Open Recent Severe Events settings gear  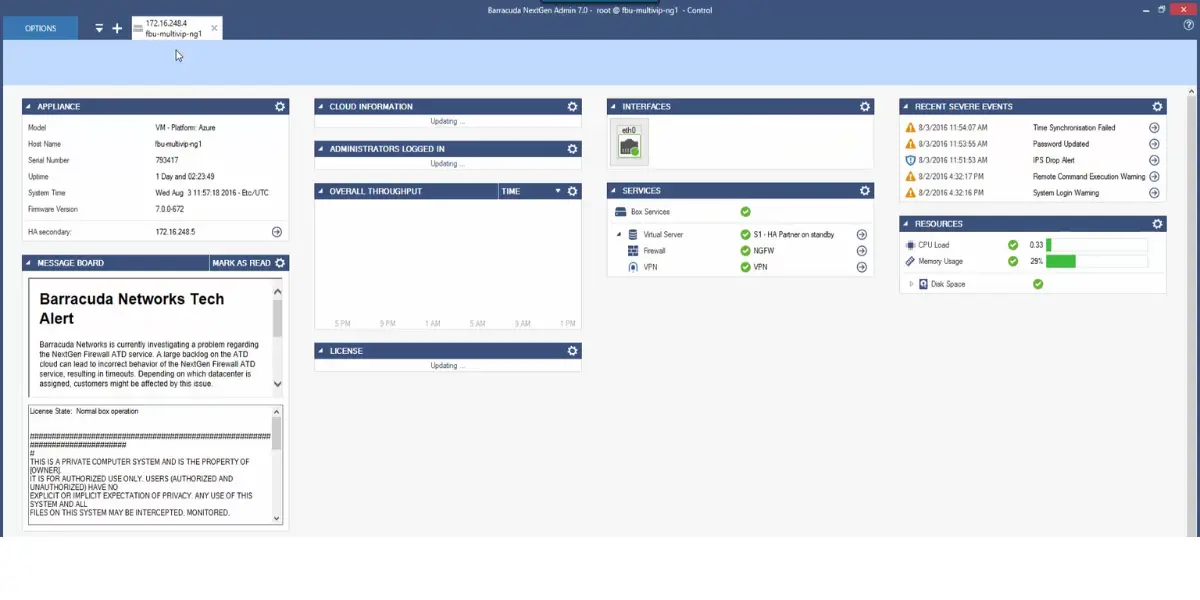[x=1157, y=106]
